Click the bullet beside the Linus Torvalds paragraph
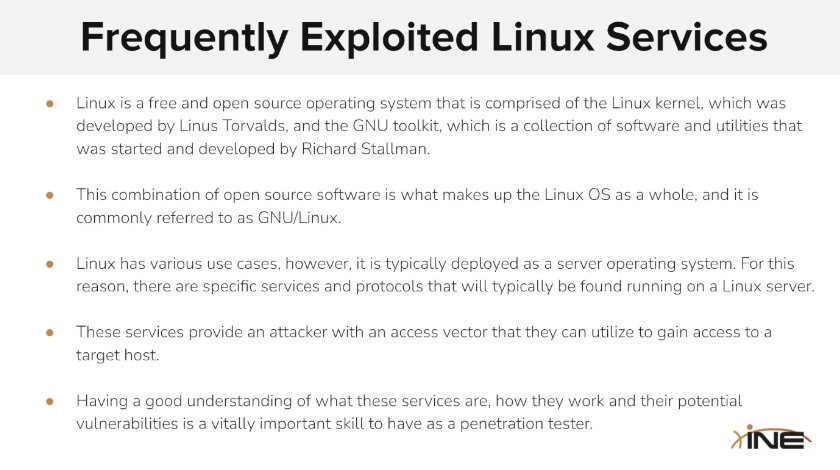 point(50,104)
